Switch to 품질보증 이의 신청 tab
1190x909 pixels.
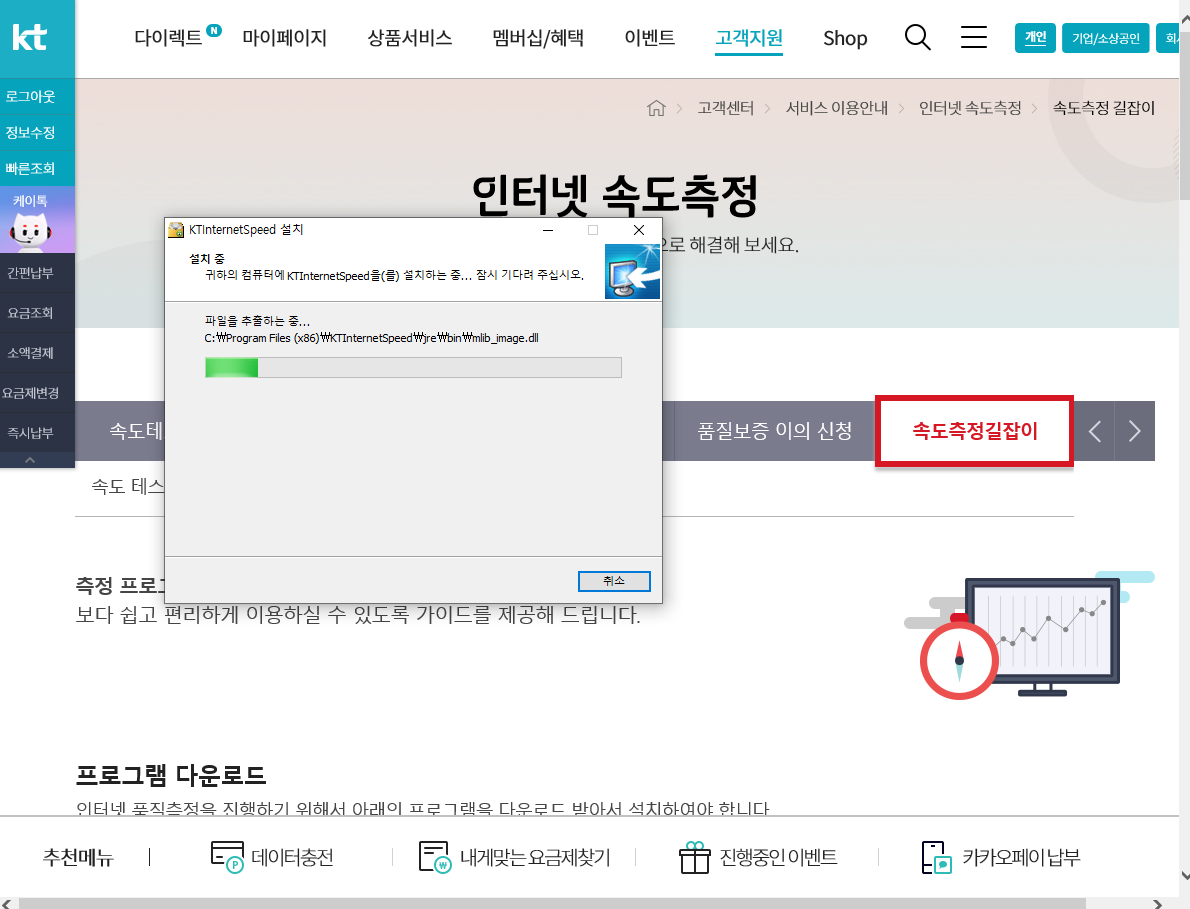tap(775, 431)
